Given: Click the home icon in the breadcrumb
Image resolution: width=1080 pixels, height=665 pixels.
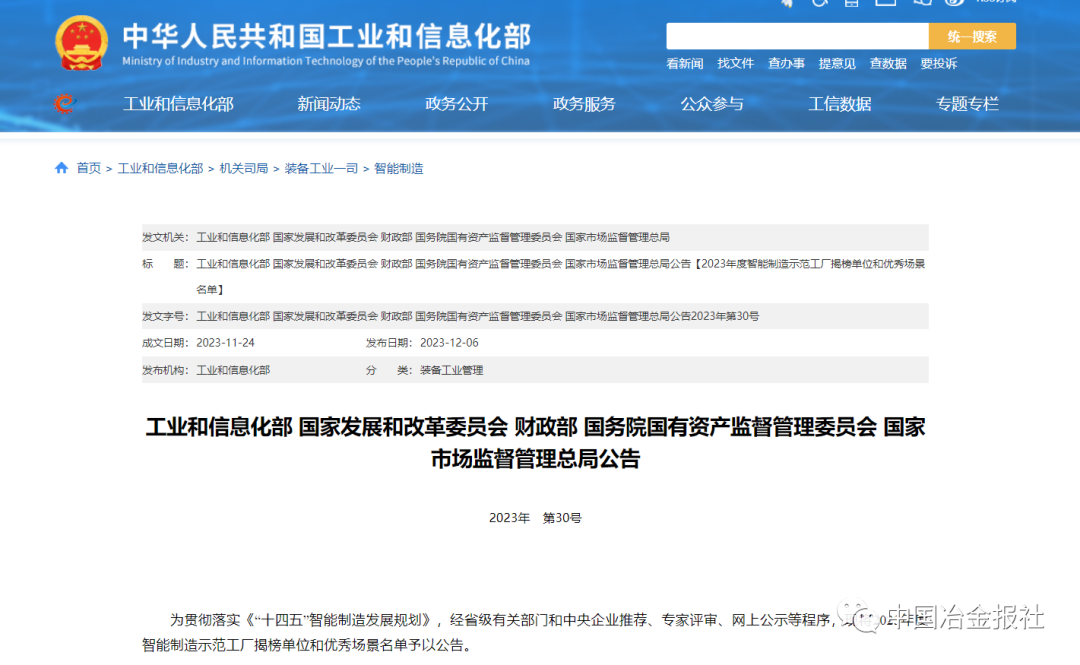Looking at the screenshot, I should pos(61,168).
